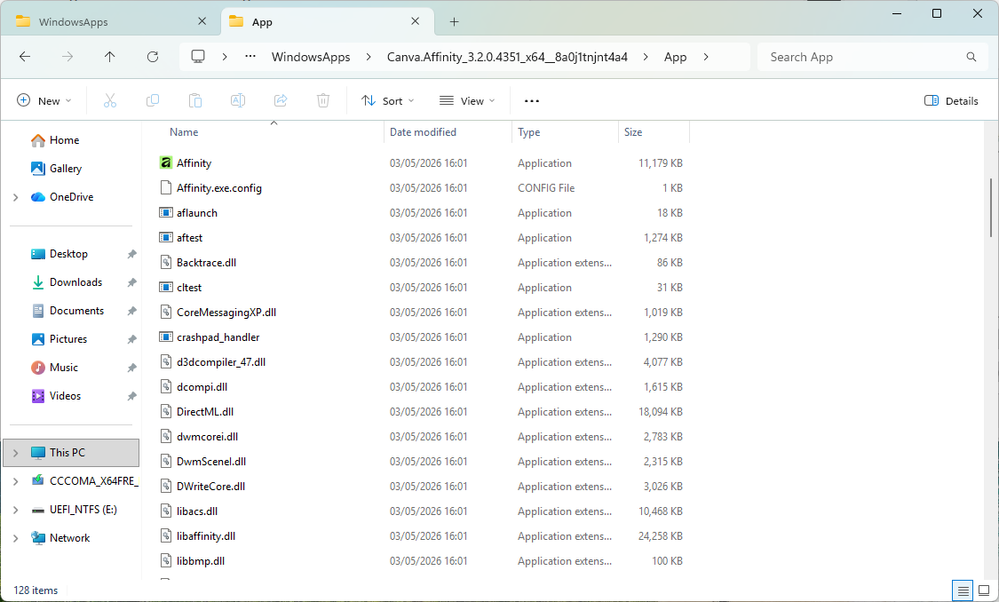Click the Affinity.exe.config file icon
Viewport: 999px width, 602px height.
166,187
